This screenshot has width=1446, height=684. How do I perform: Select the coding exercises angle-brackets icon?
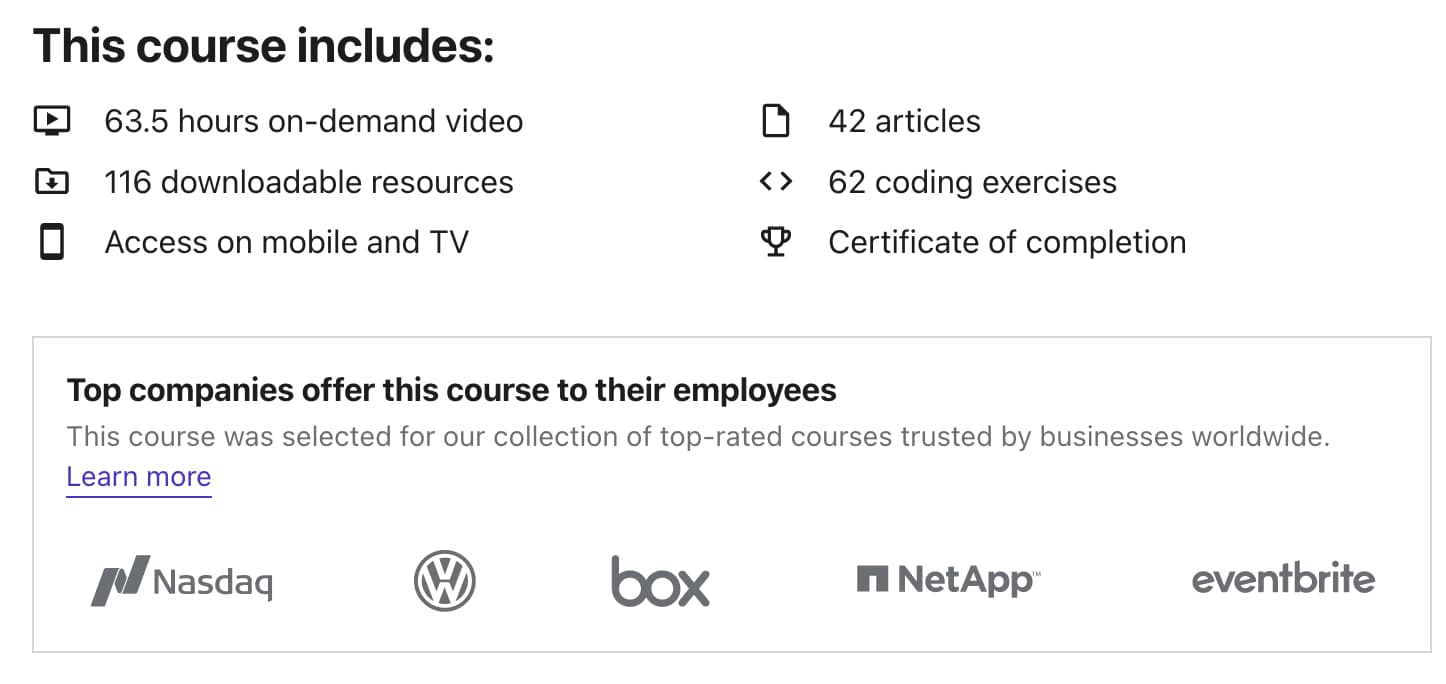pyautogui.click(x=776, y=181)
